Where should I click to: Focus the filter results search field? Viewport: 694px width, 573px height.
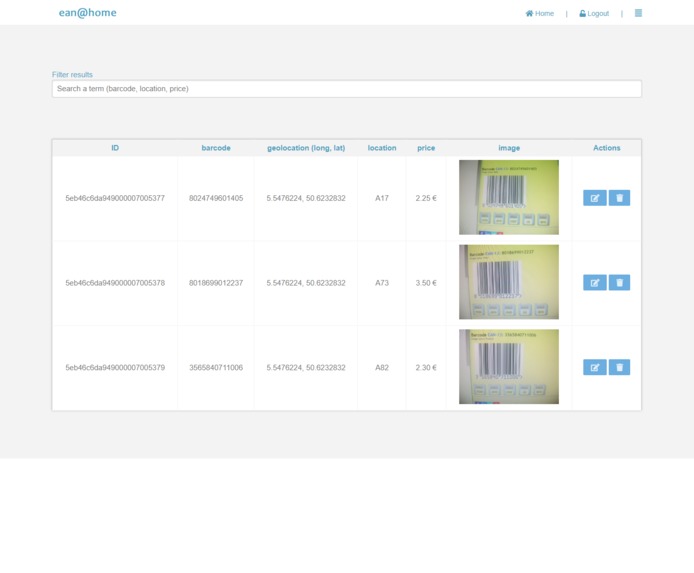click(x=347, y=88)
